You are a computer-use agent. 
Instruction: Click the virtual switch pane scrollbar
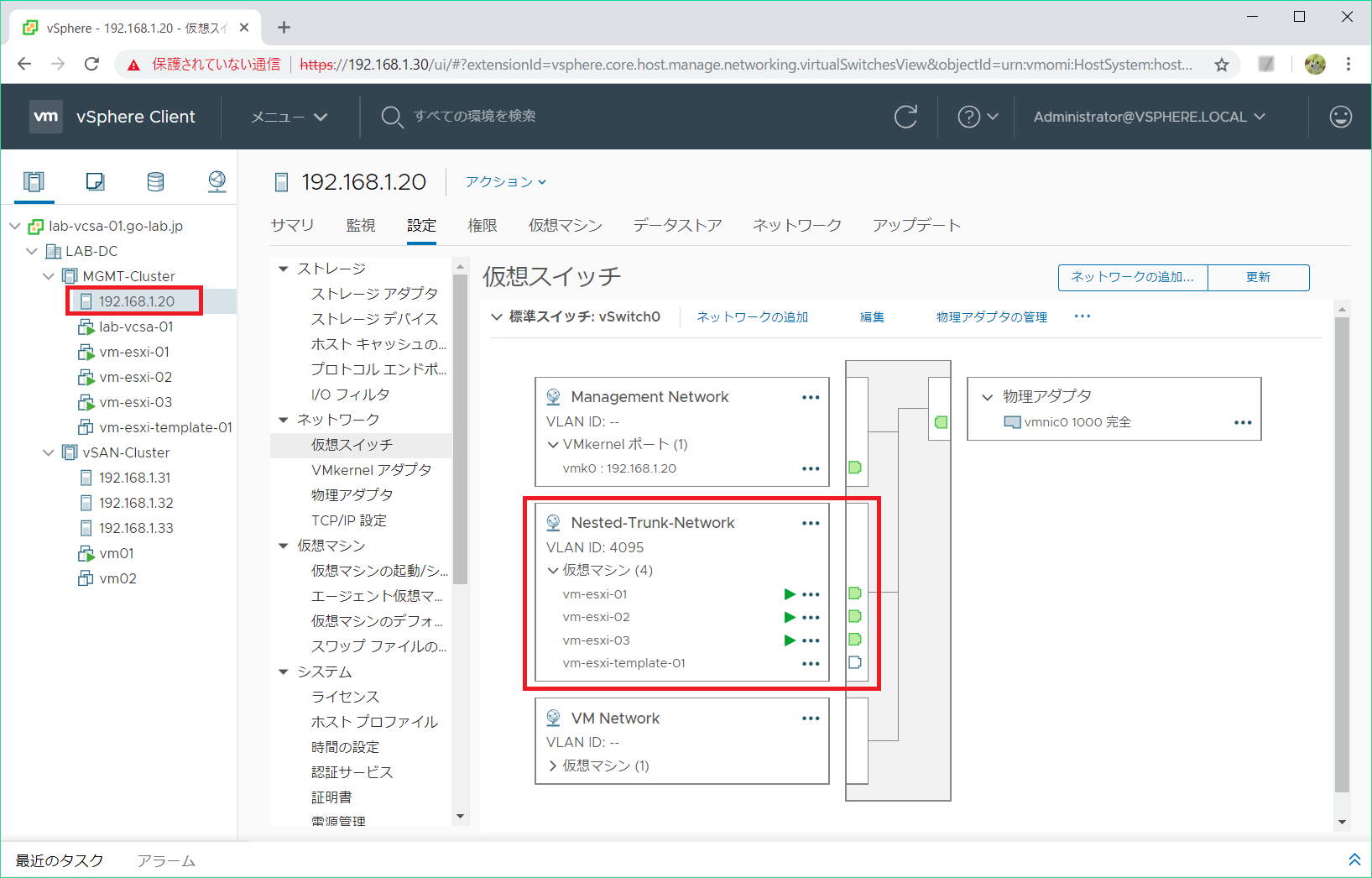coord(1342,554)
